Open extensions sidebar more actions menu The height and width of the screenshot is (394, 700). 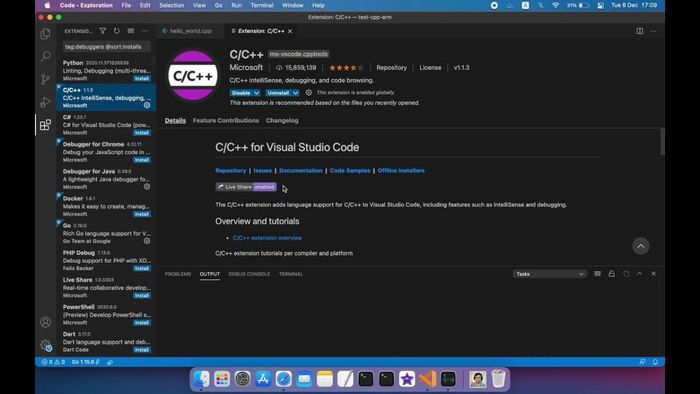tap(145, 31)
